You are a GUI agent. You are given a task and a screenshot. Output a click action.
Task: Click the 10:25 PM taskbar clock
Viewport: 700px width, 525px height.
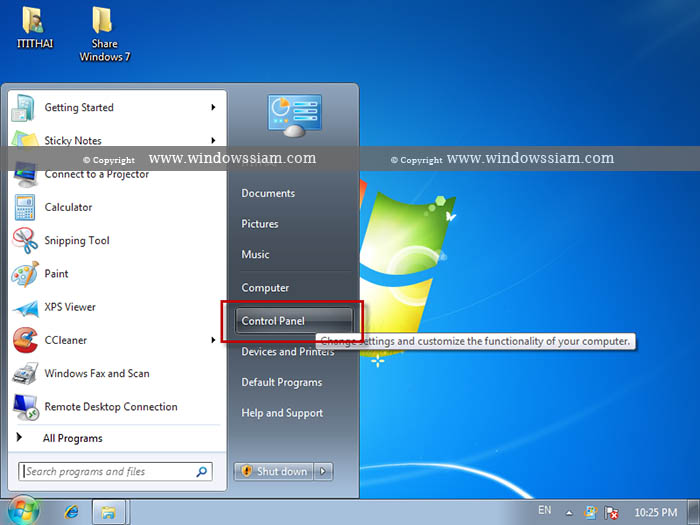(x=655, y=512)
